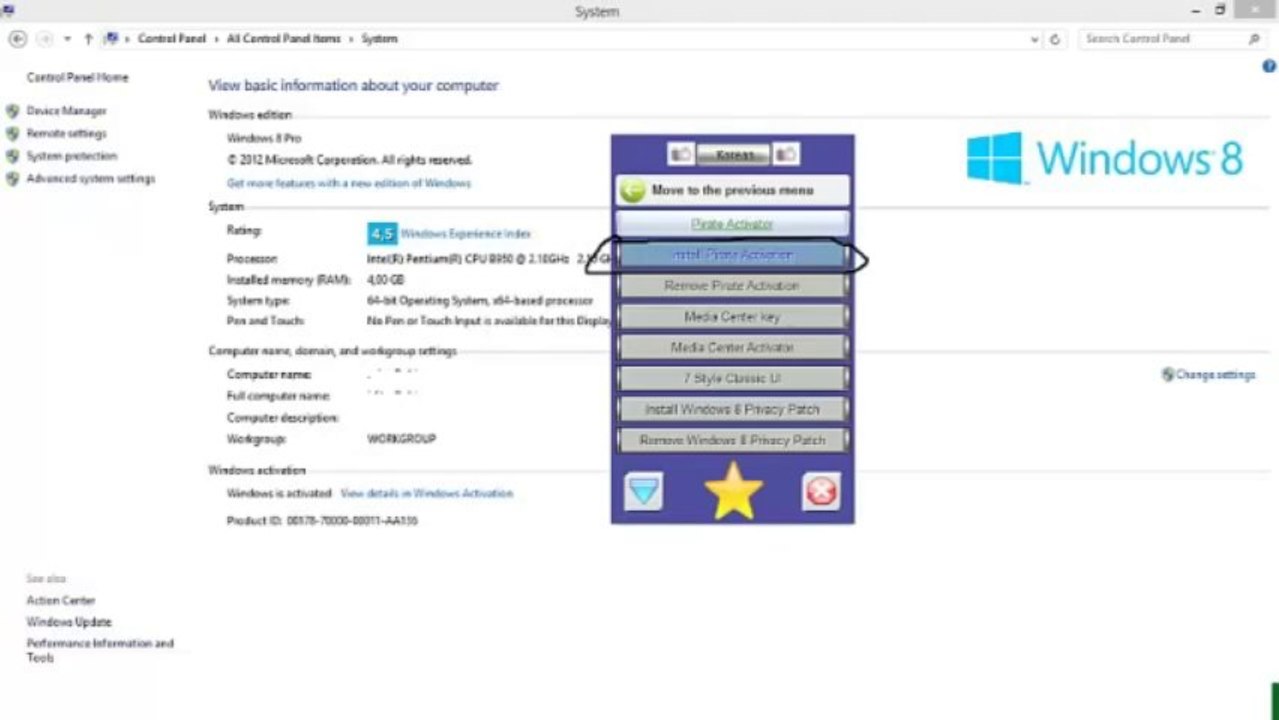Open recent locations dropdown beside navigation arrows

(x=67, y=39)
